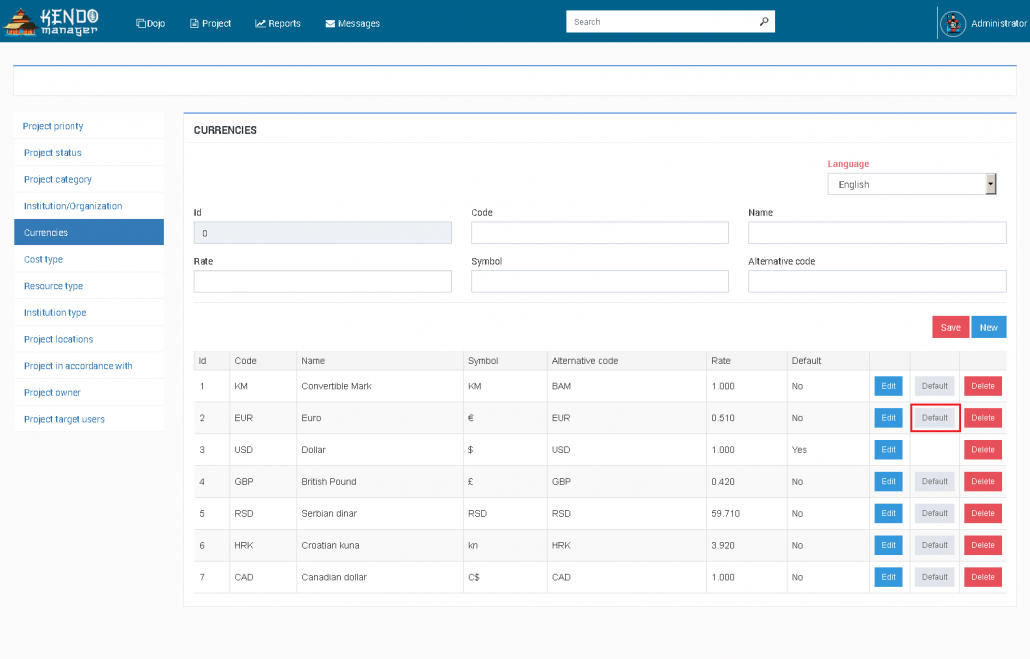
Task: Edit the Croatian kuna row
Action: click(888, 545)
